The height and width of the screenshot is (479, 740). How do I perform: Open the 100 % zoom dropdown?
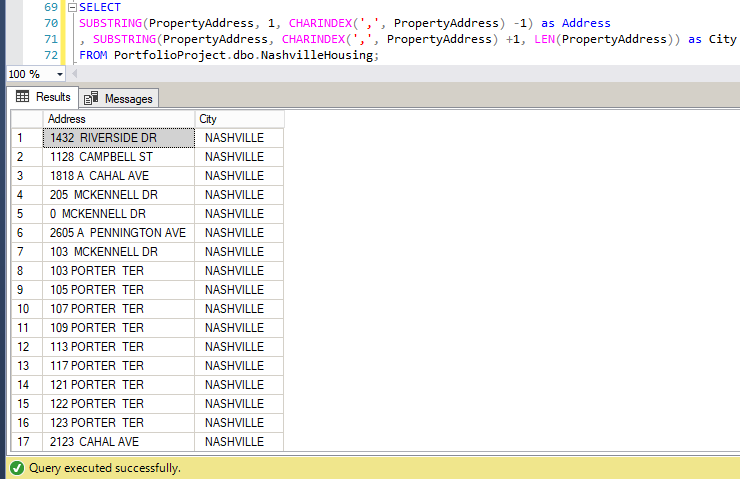click(x=61, y=75)
